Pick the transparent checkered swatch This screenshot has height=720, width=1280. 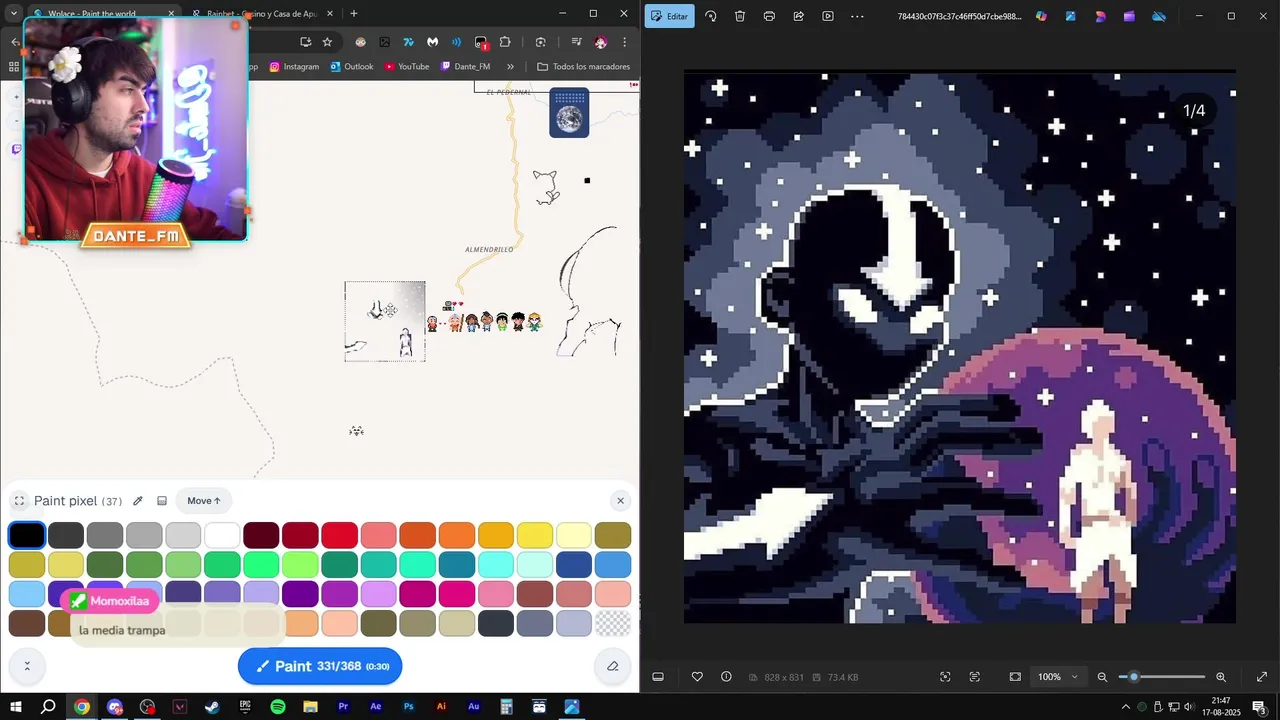[613, 623]
